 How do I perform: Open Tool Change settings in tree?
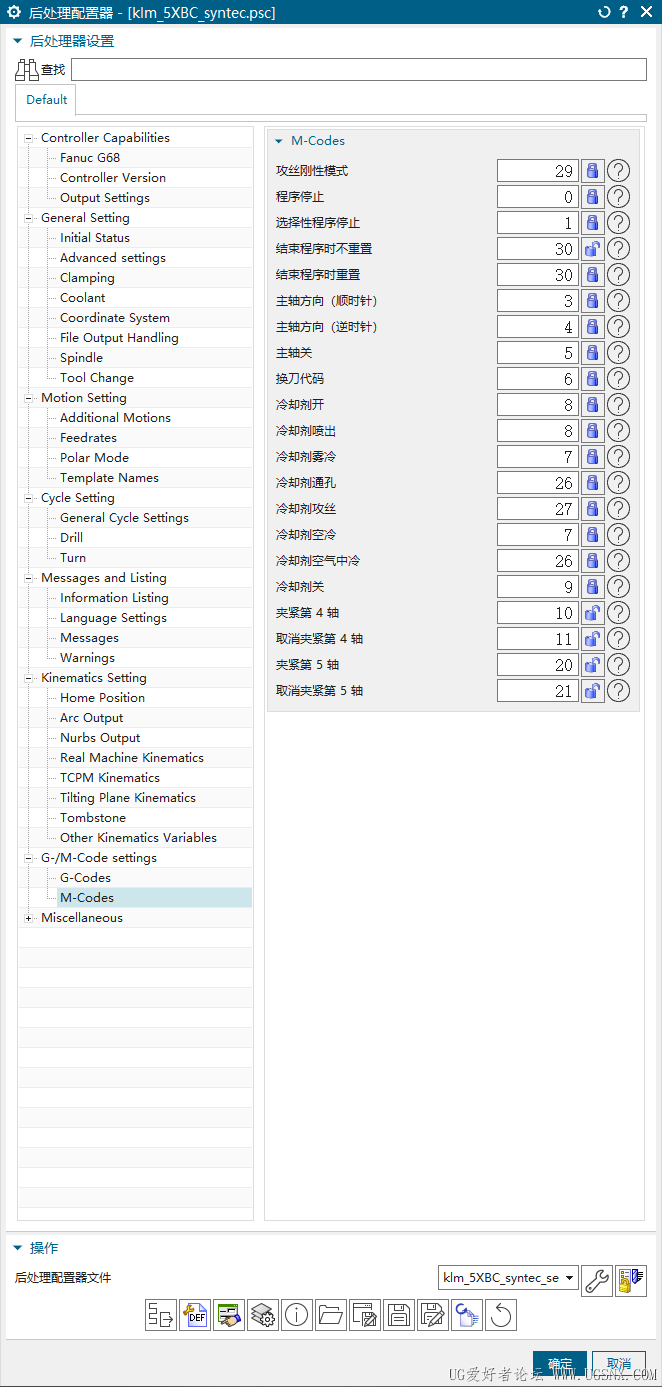pyautogui.click(x=97, y=378)
